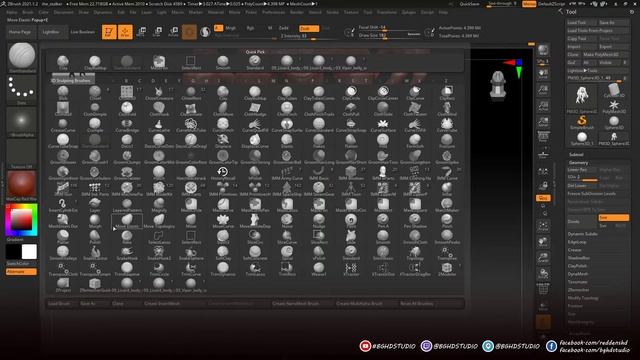The height and width of the screenshot is (360, 640).
Task: Open Live Boolean tab
Action: pyautogui.click(x=82, y=32)
